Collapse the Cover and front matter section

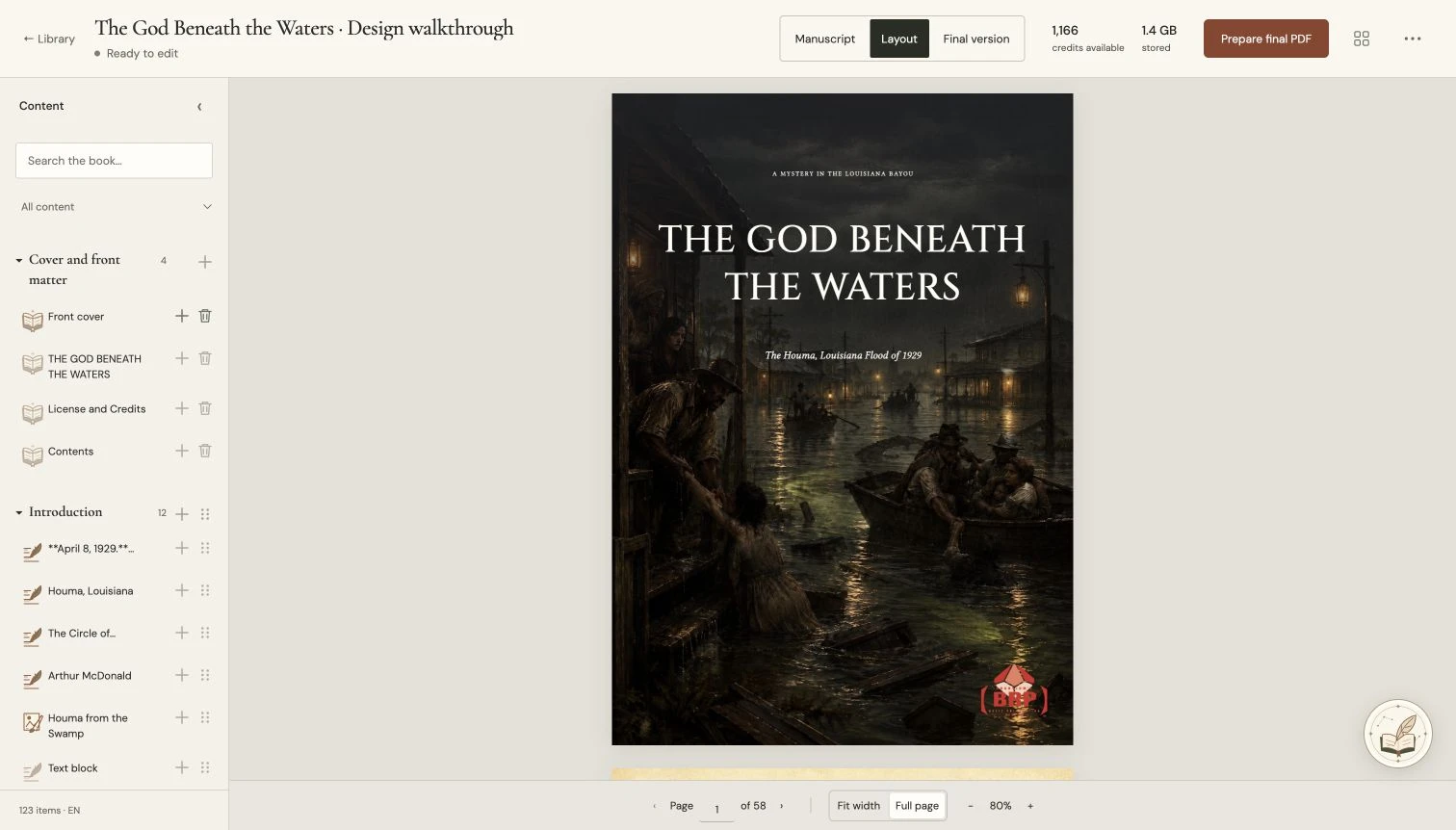pyautogui.click(x=19, y=260)
